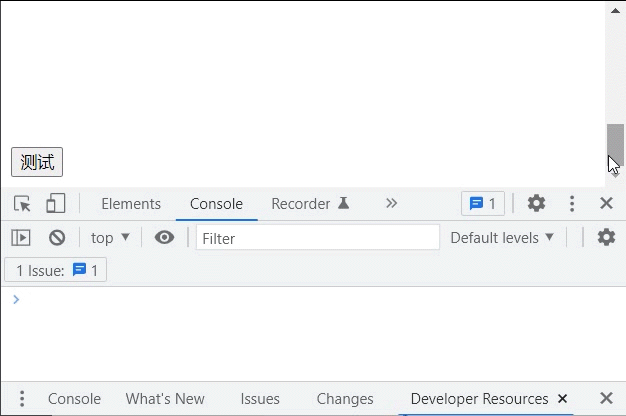This screenshot has height=416, width=626.
Task: Open the drawer three-dot more tools menu
Action: [x=22, y=398]
